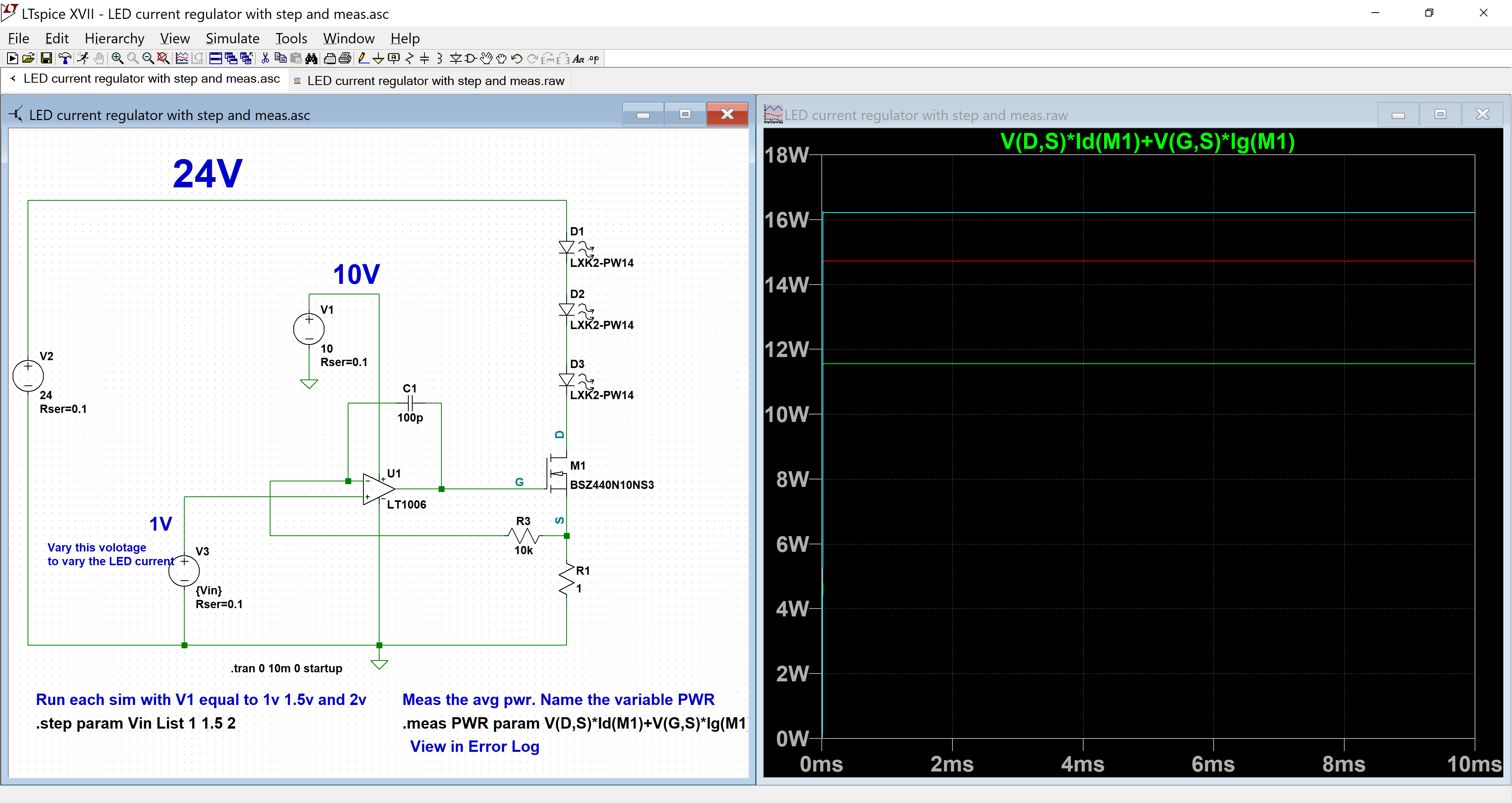This screenshot has height=803, width=1512.
Task: Click the Component gate icon
Action: point(471,59)
